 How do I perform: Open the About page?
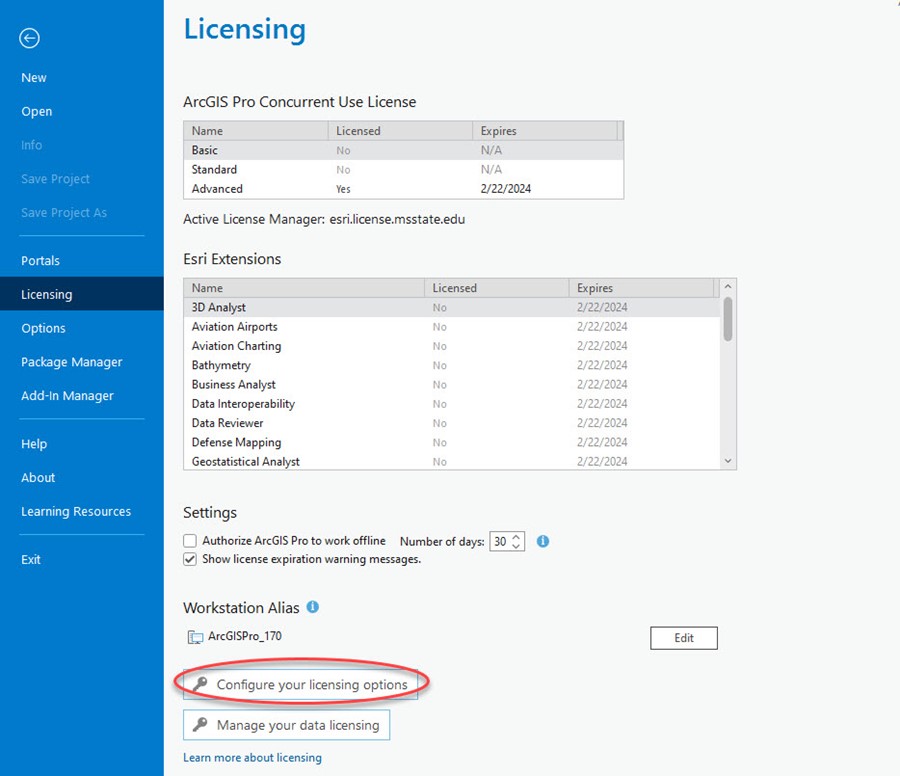[x=38, y=478]
